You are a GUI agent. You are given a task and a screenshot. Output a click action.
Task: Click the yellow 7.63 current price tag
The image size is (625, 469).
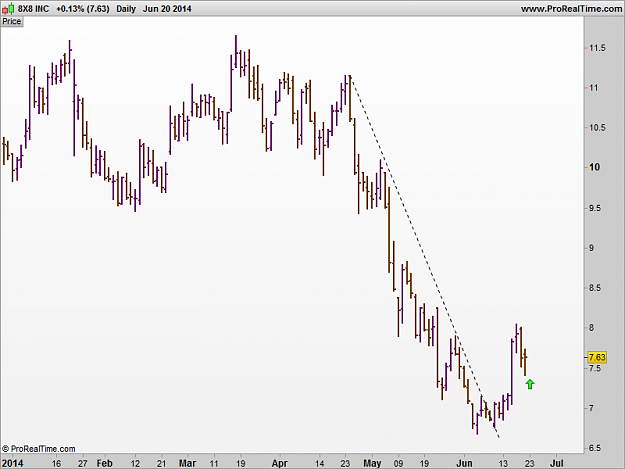(597, 357)
